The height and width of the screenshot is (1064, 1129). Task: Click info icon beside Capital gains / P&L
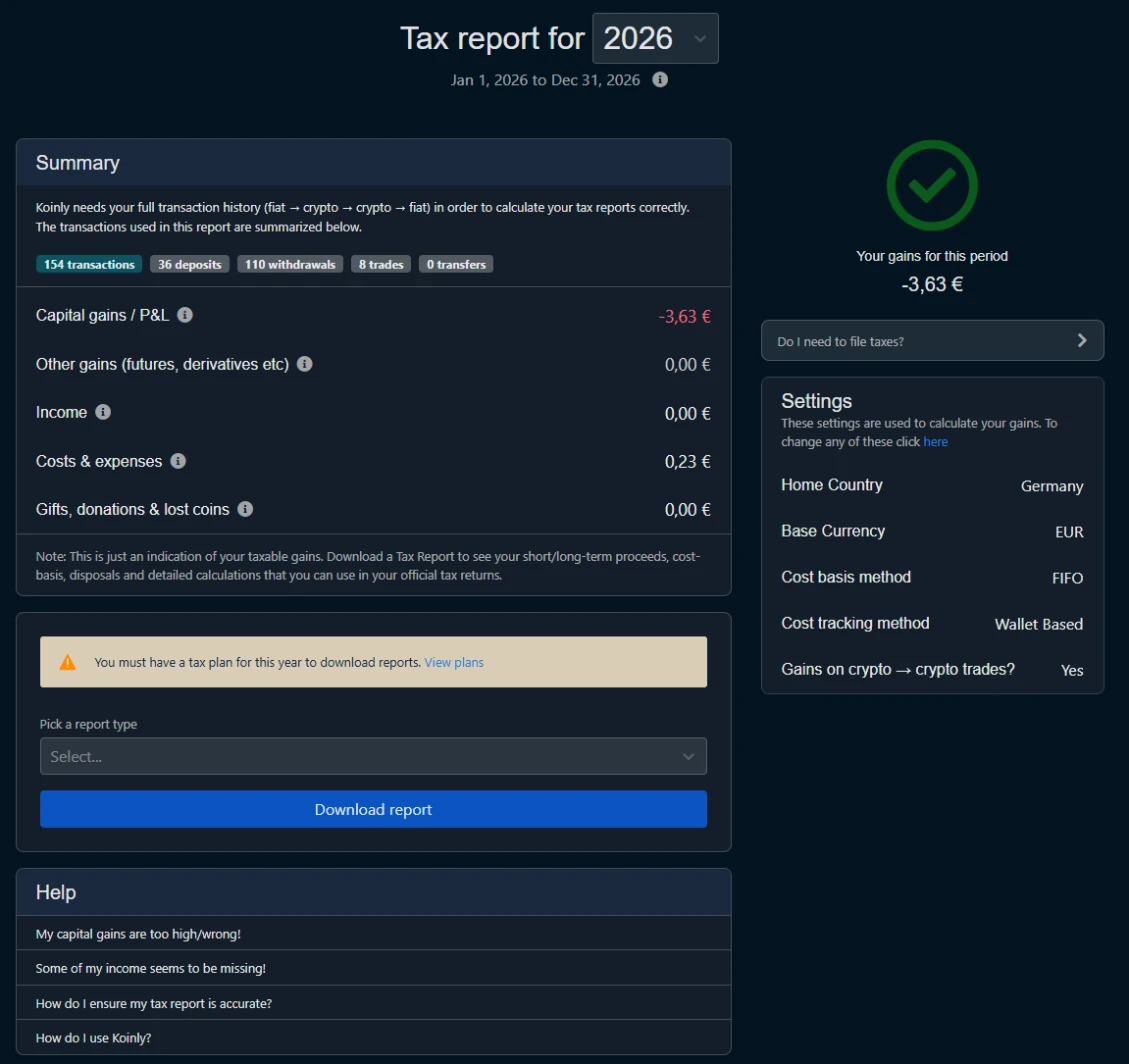click(x=185, y=315)
